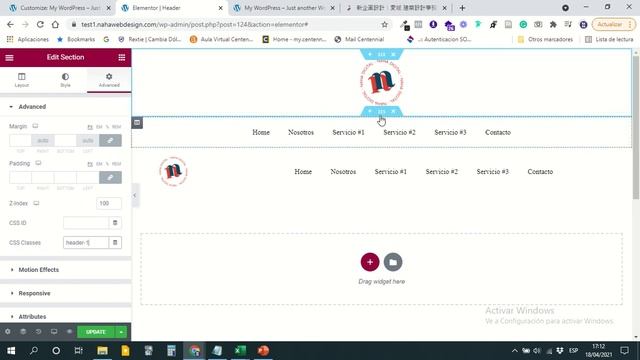Viewport: 640px width, 360px height.
Task: Open save options arrow beside UPDATE
Action: (x=121, y=332)
